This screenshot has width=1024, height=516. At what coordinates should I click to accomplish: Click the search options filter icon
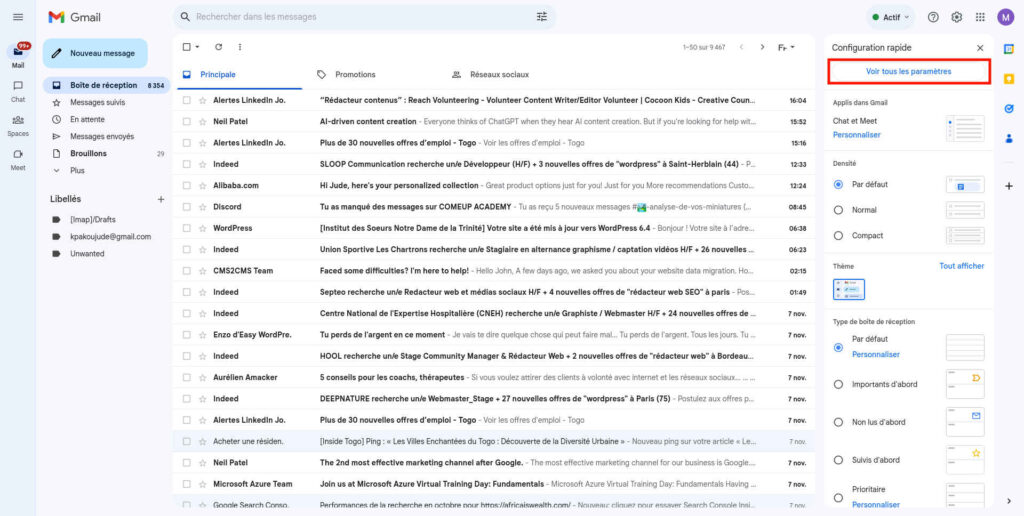(x=542, y=17)
